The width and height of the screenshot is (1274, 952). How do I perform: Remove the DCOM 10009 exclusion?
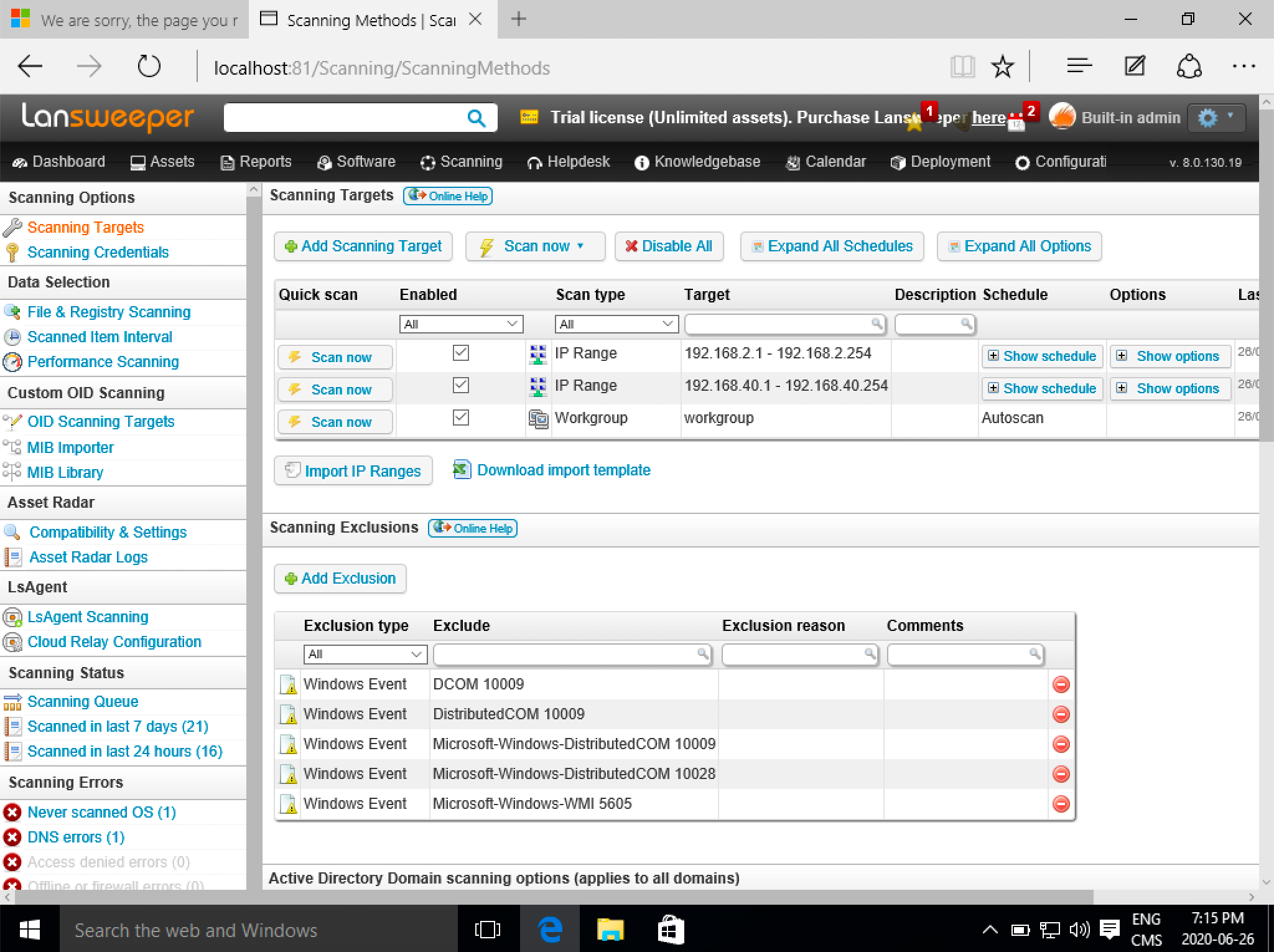[x=1061, y=684]
